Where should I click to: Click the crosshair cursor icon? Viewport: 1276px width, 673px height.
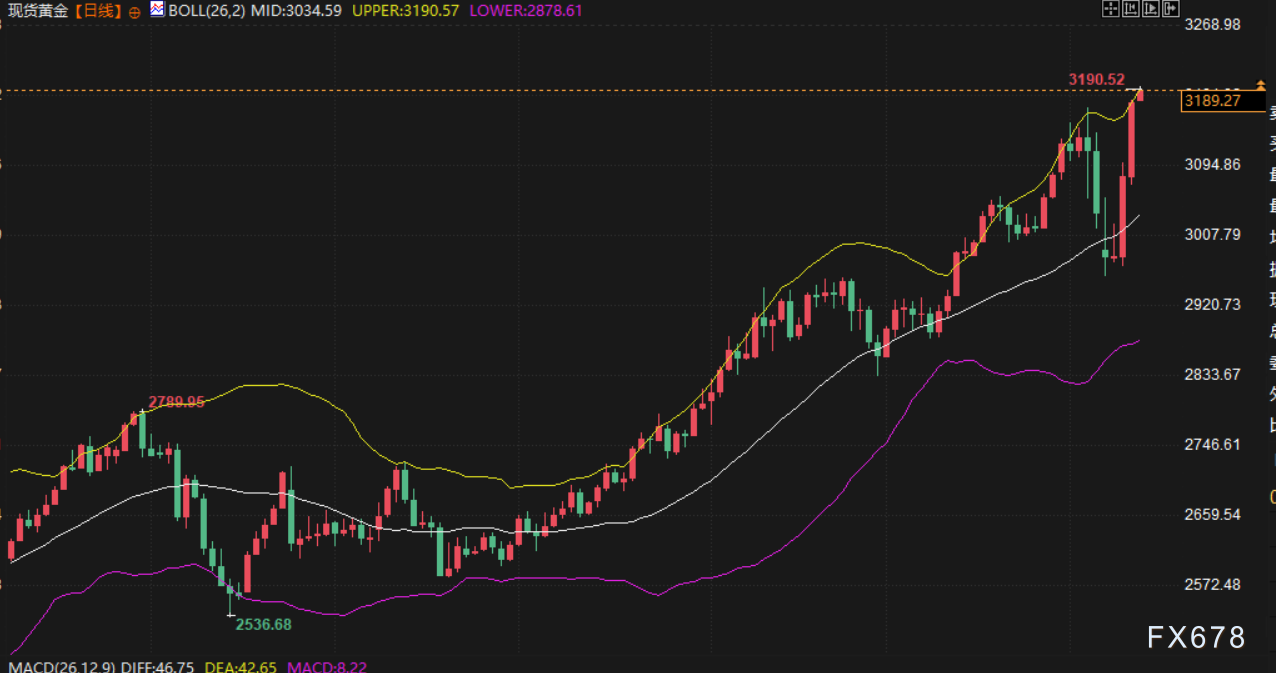pos(1110,9)
